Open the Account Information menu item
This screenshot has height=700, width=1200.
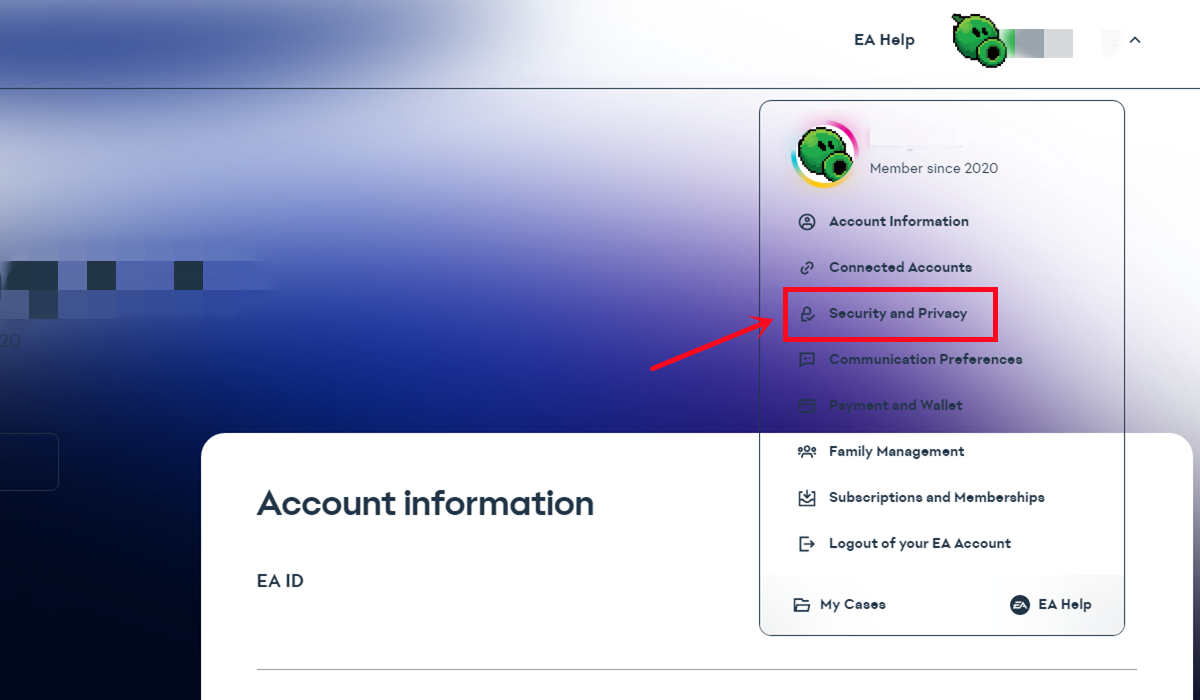[x=898, y=222]
